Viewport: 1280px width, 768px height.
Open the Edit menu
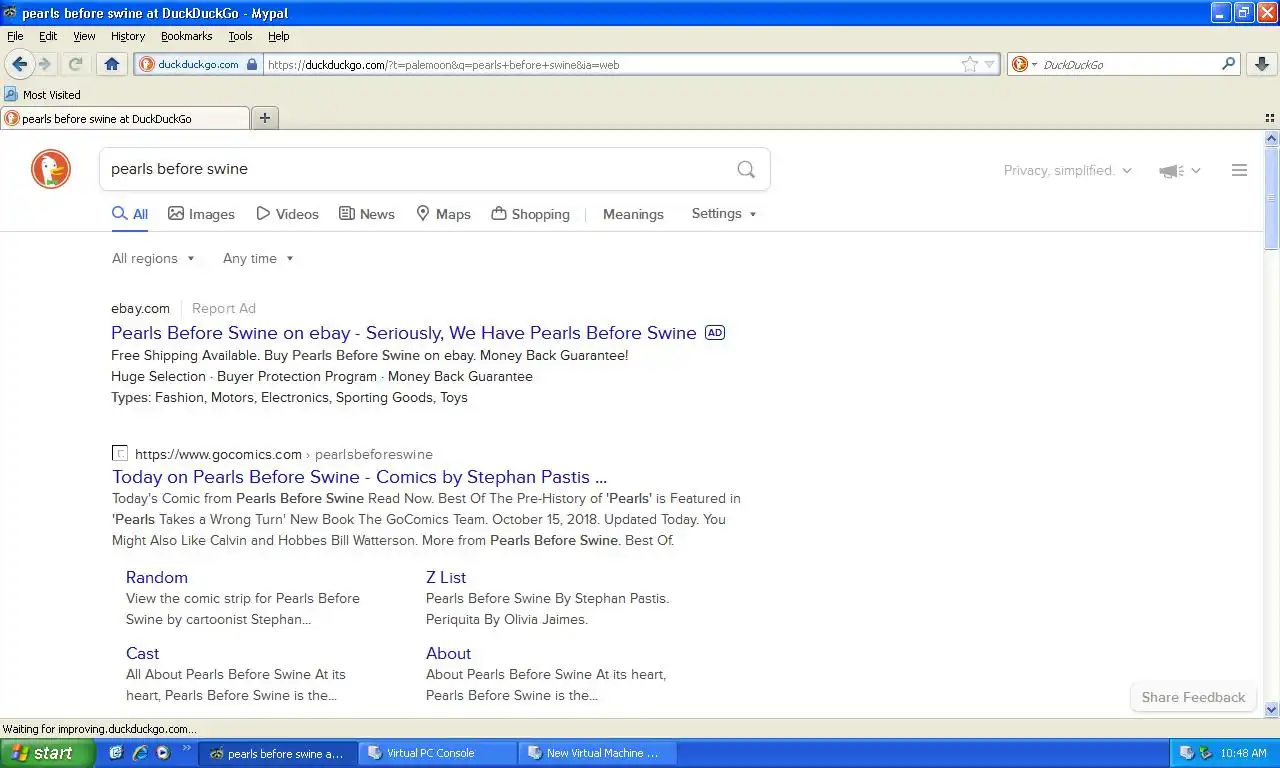point(48,36)
